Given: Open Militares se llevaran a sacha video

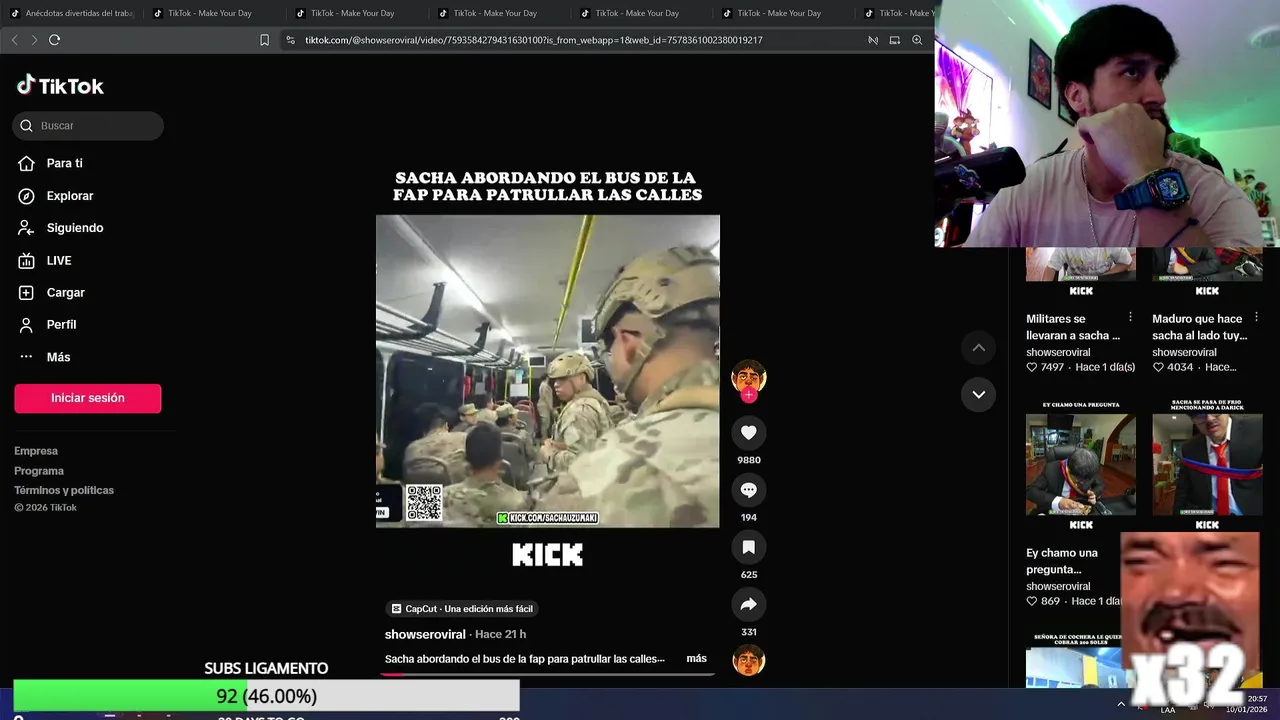Looking at the screenshot, I should click(x=1074, y=327).
